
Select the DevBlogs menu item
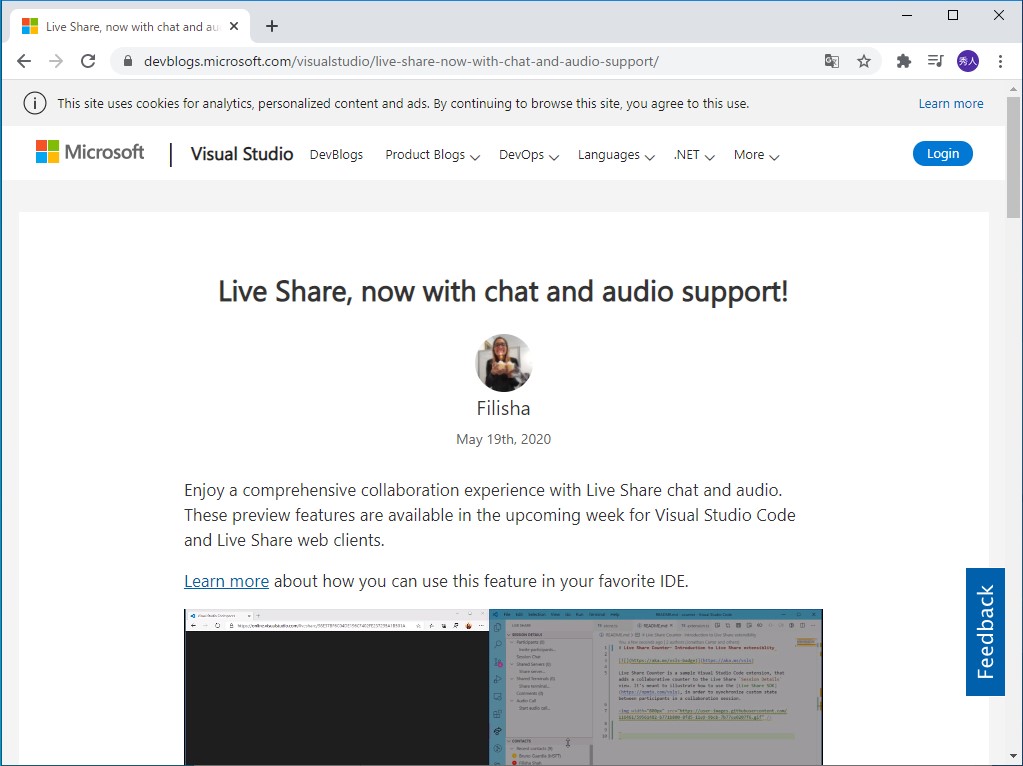[336, 155]
